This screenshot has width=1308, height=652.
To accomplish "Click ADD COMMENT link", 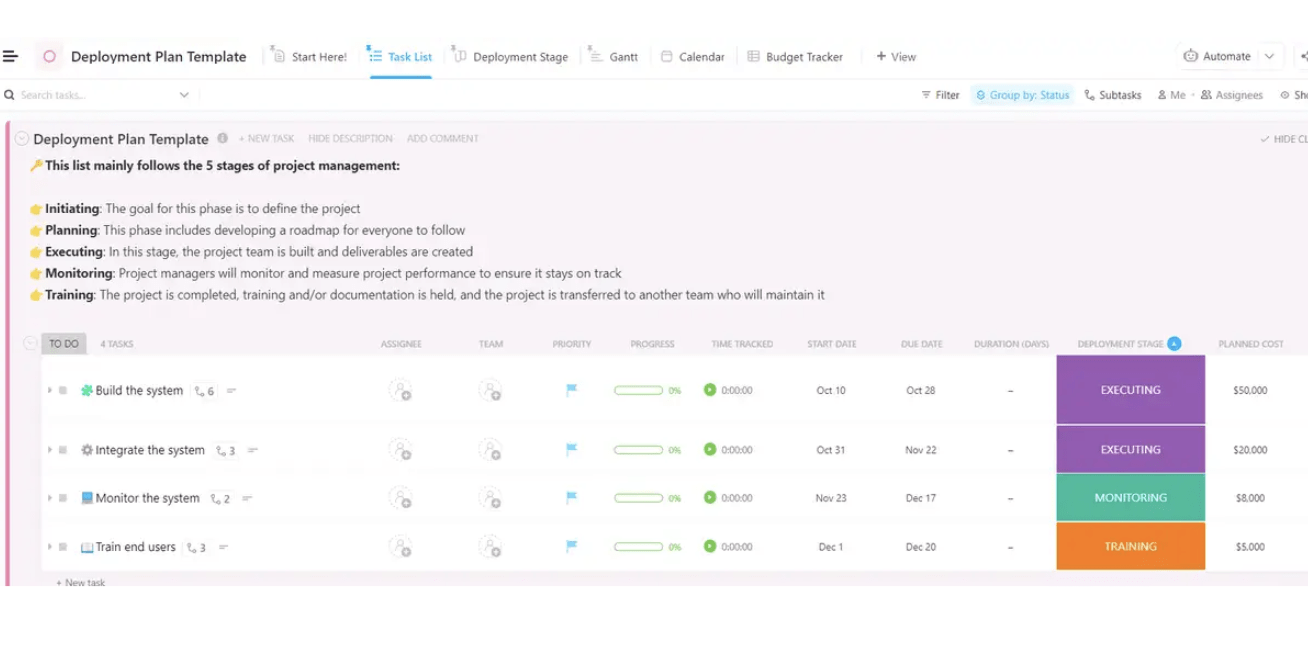I will 442,139.
